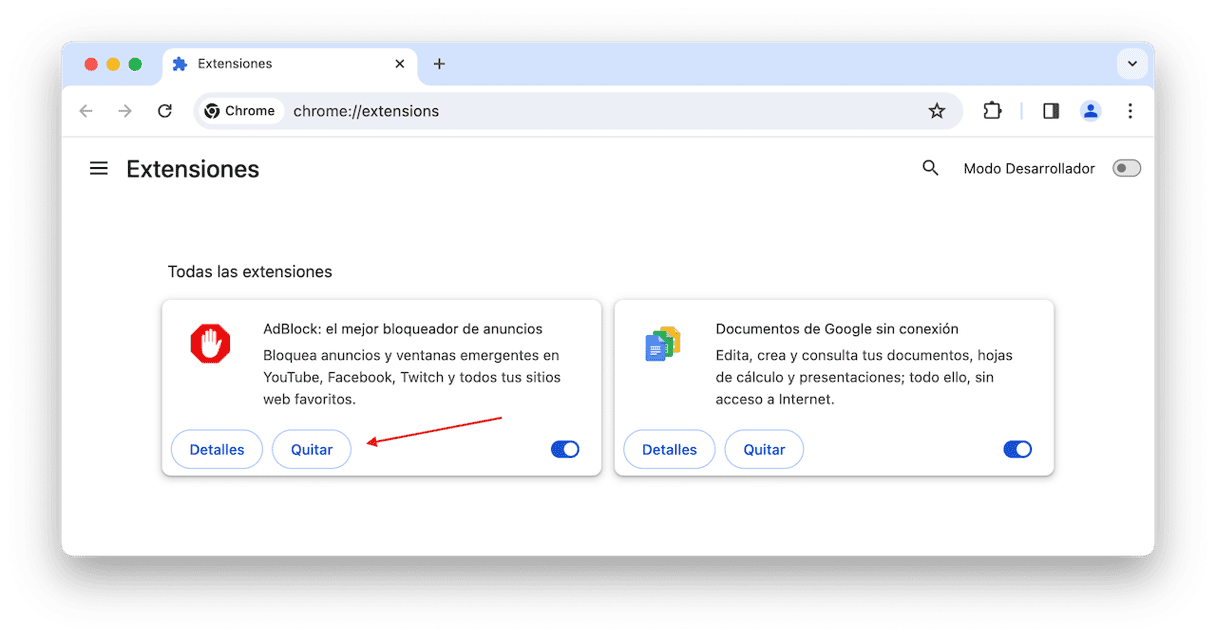Open the Extensions puzzle toolbar icon

point(992,111)
